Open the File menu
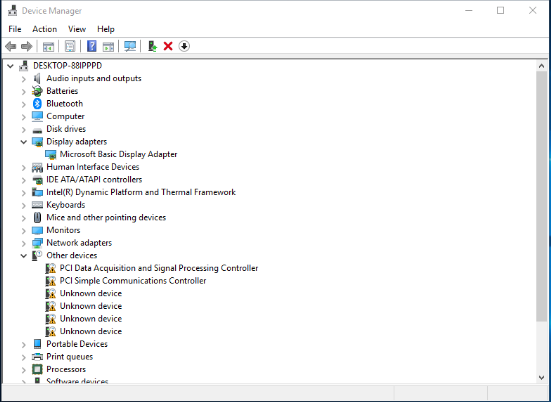This screenshot has width=551, height=402. click(x=15, y=29)
